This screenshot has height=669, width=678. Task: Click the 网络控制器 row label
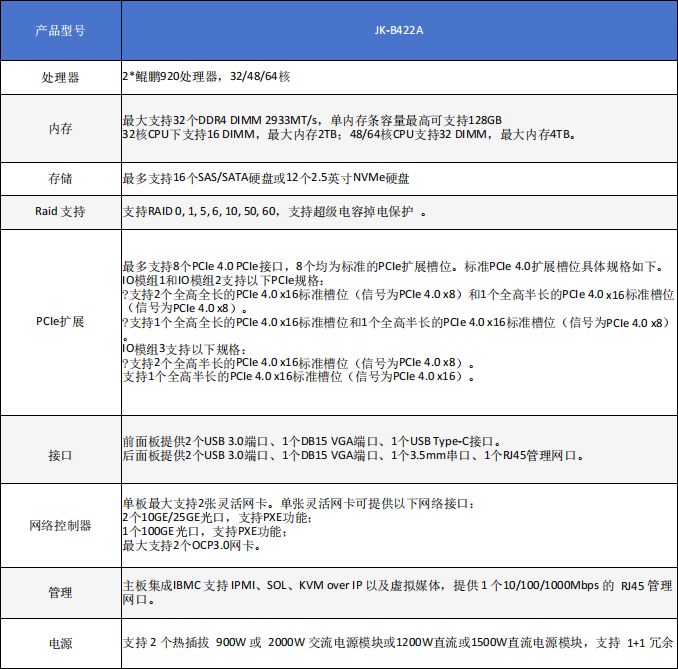tap(60, 525)
